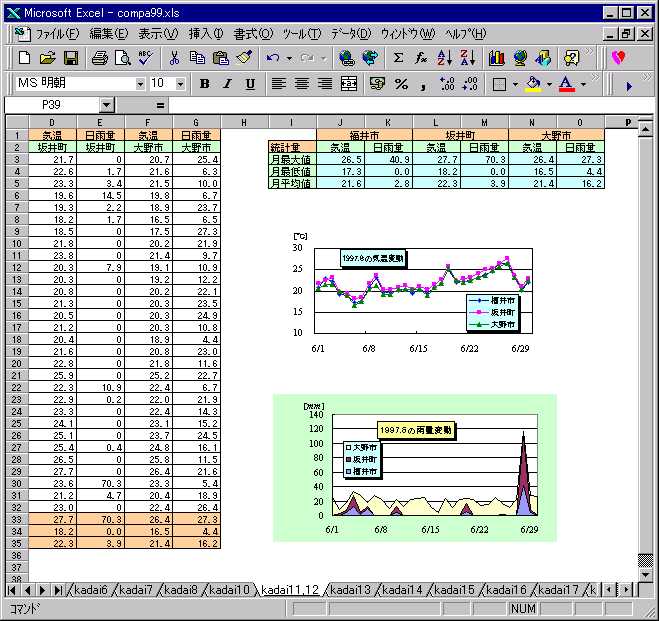Toggle Bold formatting button

pos(205,84)
